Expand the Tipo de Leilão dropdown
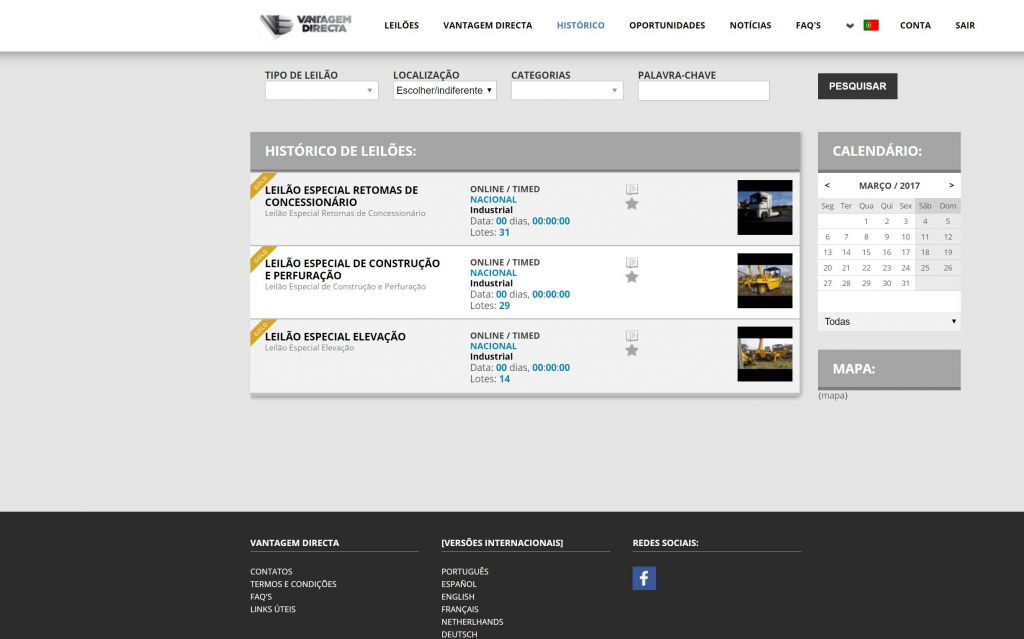The height and width of the screenshot is (639, 1024). (321, 91)
